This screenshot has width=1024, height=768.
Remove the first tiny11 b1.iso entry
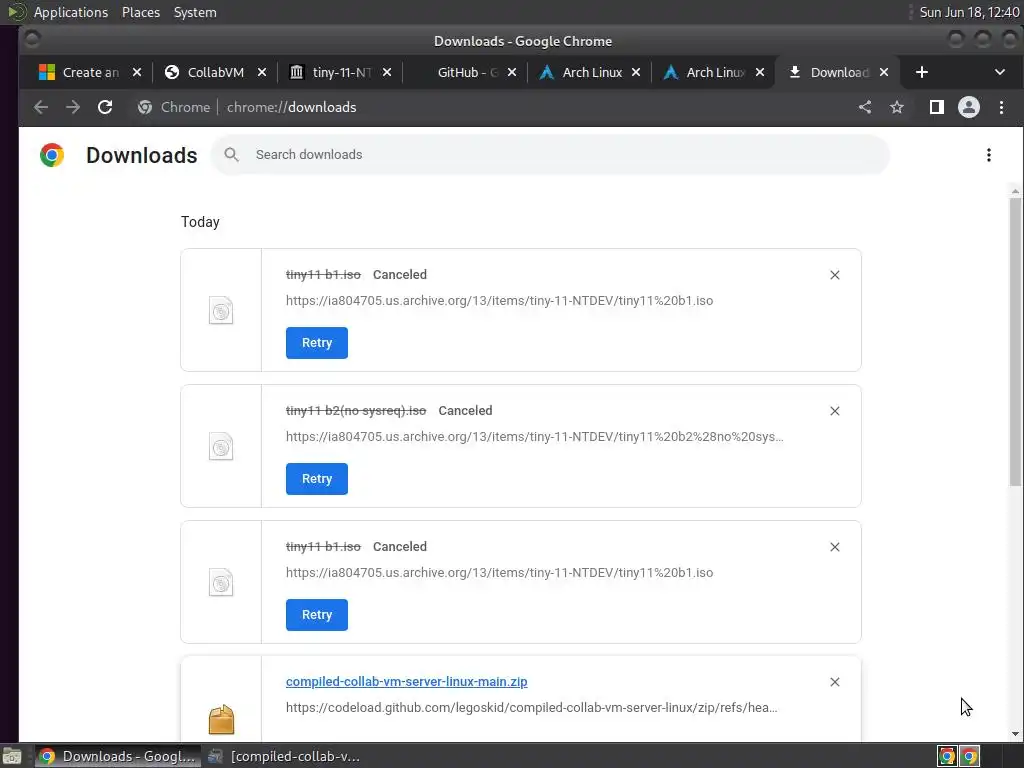[835, 275]
